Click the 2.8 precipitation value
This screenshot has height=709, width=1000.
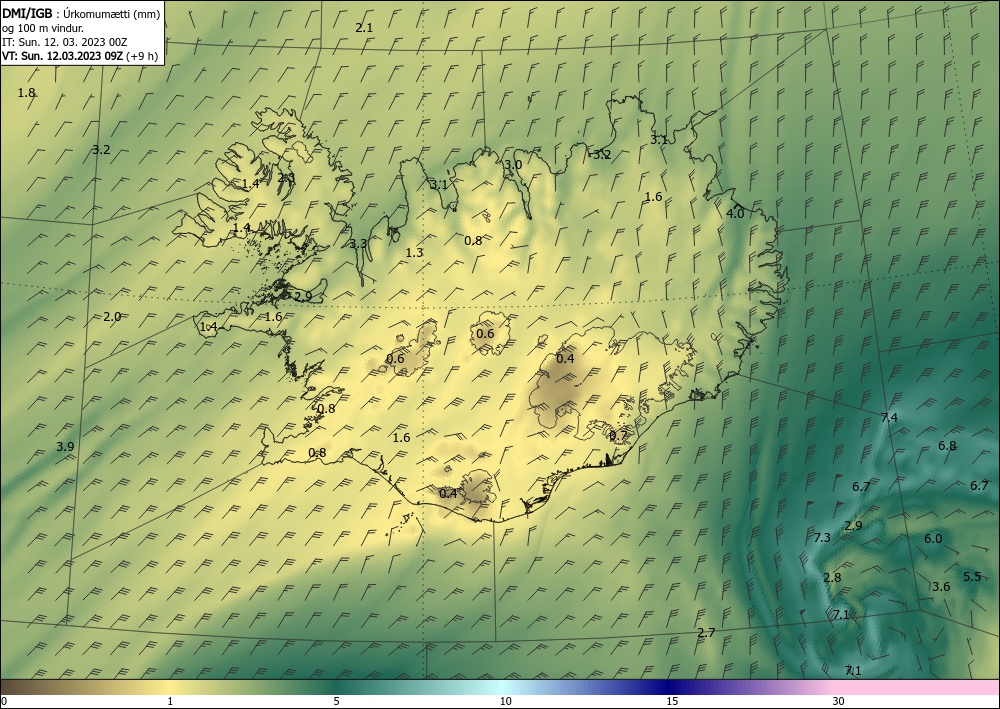pyautogui.click(x=832, y=578)
